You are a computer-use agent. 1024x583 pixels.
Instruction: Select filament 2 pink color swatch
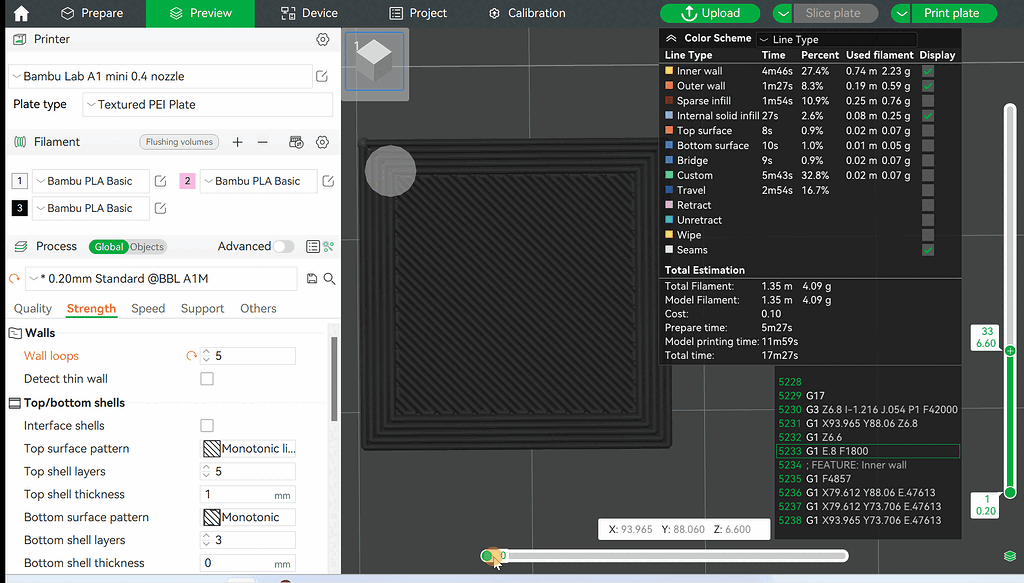coord(187,181)
